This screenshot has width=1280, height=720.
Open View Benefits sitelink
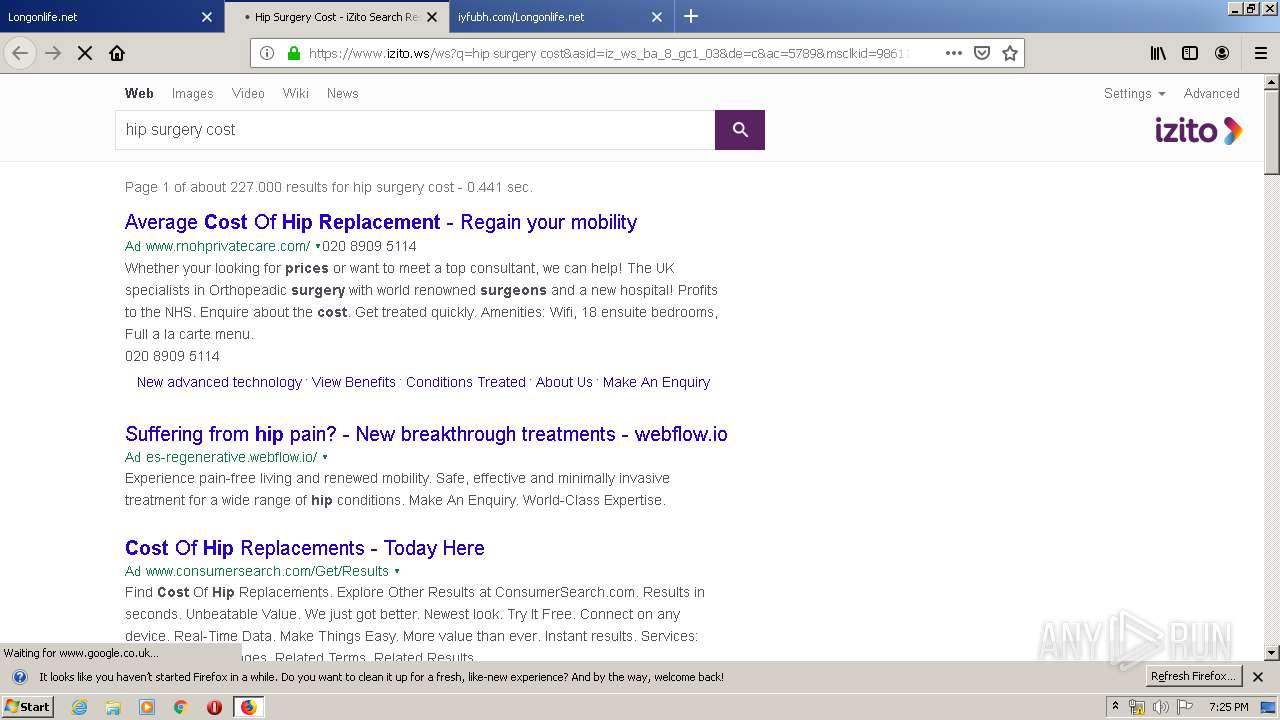coord(353,382)
